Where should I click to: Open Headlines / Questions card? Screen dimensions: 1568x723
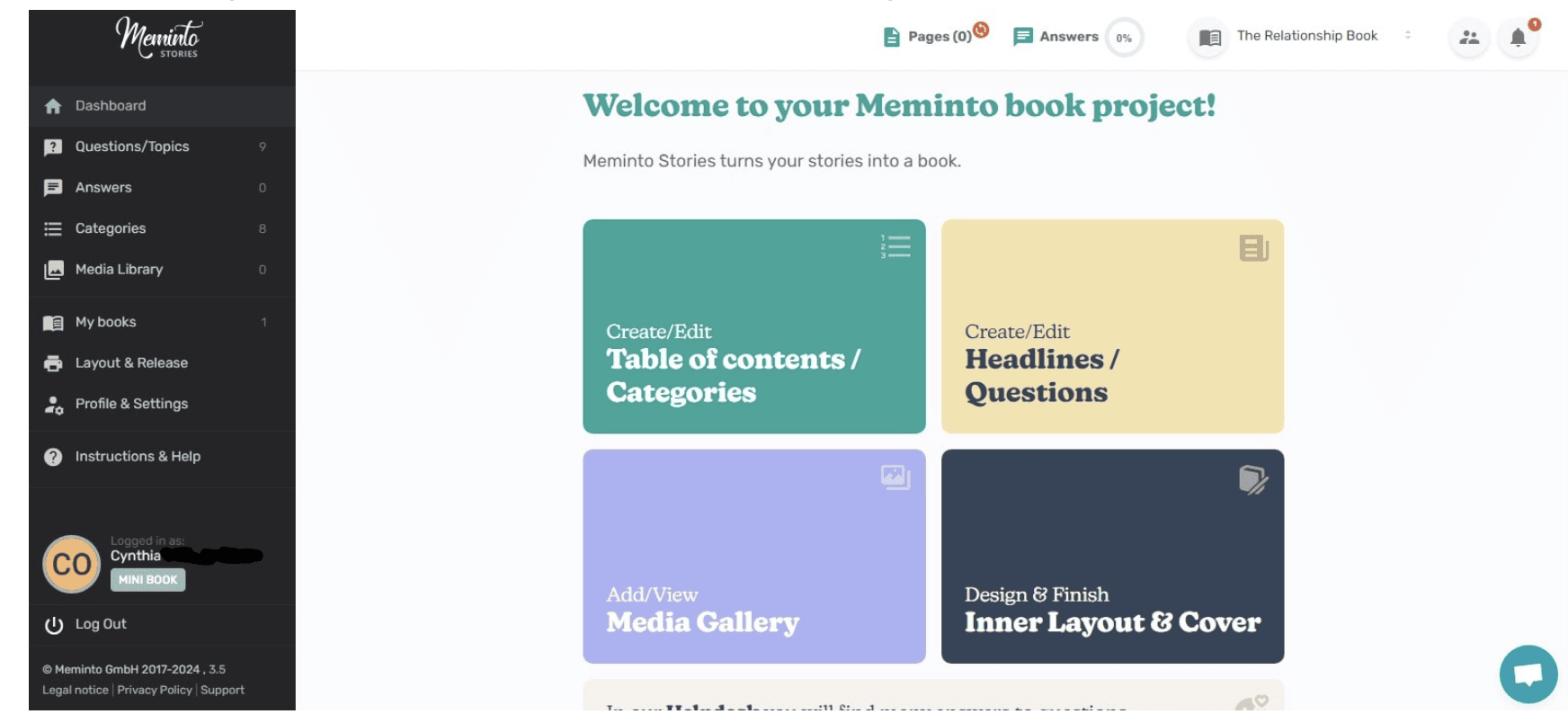tap(1112, 326)
